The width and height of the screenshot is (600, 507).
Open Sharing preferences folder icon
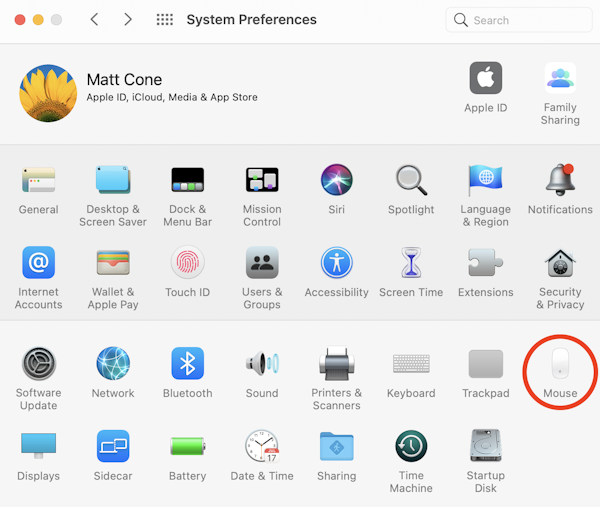coord(336,446)
